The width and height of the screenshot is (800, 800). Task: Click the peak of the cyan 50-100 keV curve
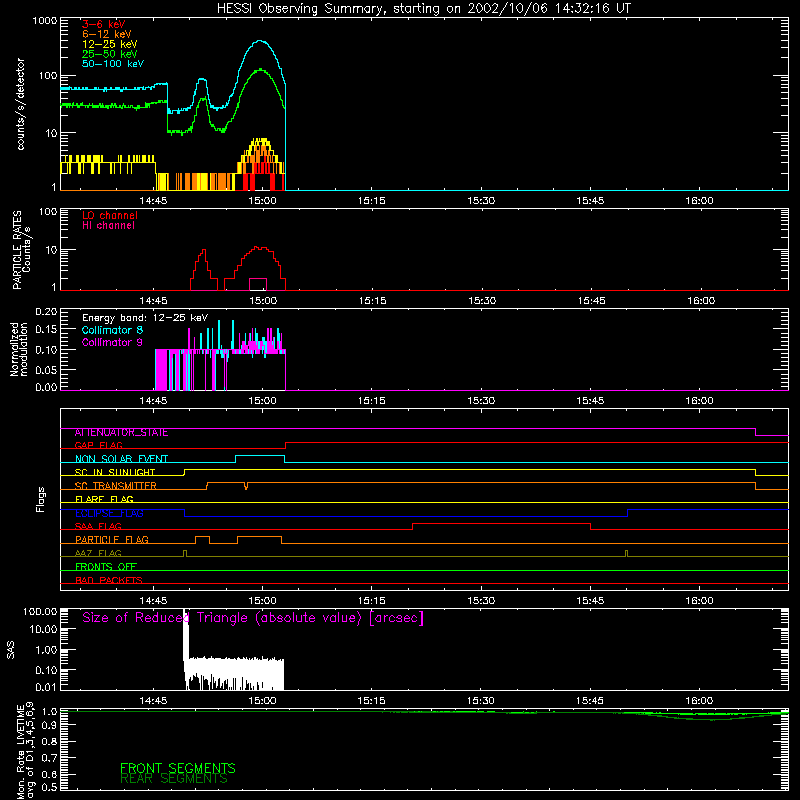tap(261, 41)
